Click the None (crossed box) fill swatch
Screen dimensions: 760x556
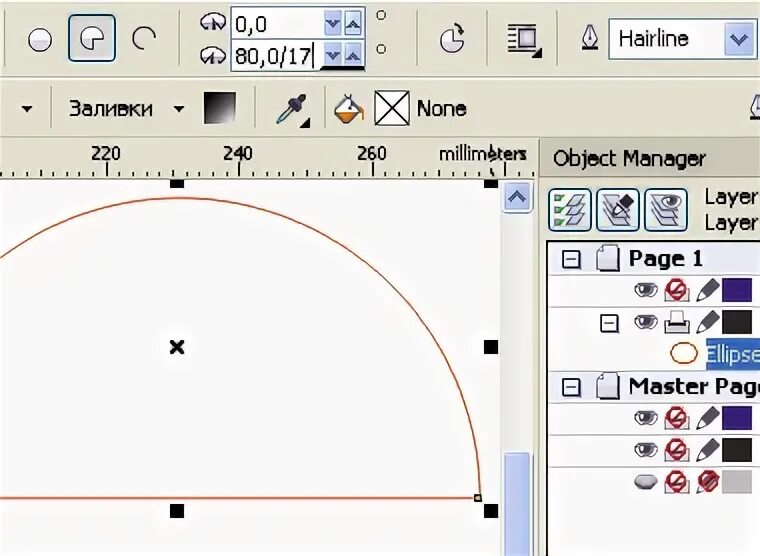[x=392, y=108]
